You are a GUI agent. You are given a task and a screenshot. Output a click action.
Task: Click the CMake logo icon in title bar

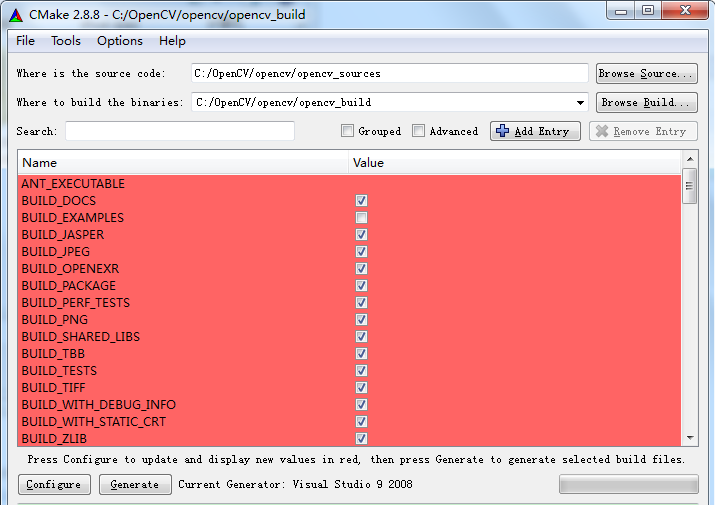pos(16,15)
